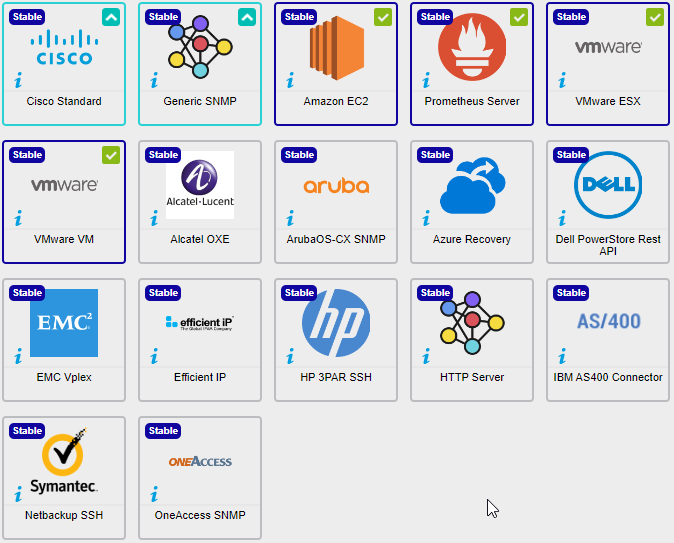Viewport: 674px width, 543px height.
Task: Click the OneAccess logo
Action: (200, 461)
